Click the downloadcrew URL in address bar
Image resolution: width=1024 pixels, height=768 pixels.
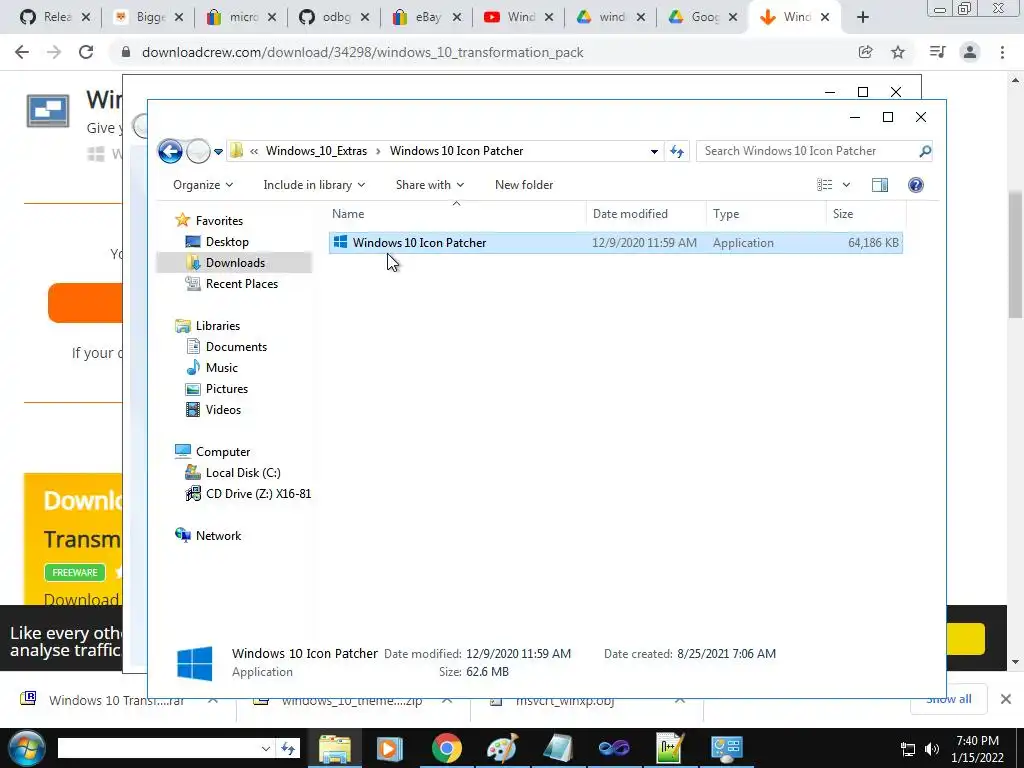(x=362, y=52)
